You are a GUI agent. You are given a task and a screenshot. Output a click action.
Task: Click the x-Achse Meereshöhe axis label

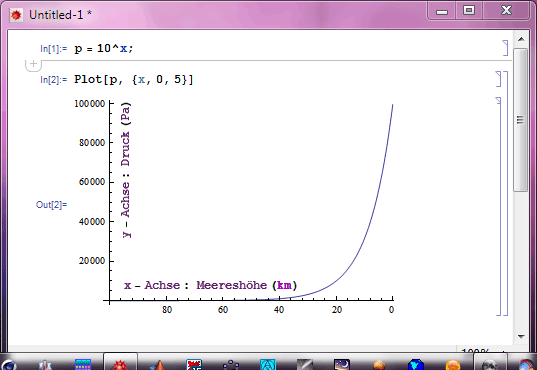click(x=210, y=285)
